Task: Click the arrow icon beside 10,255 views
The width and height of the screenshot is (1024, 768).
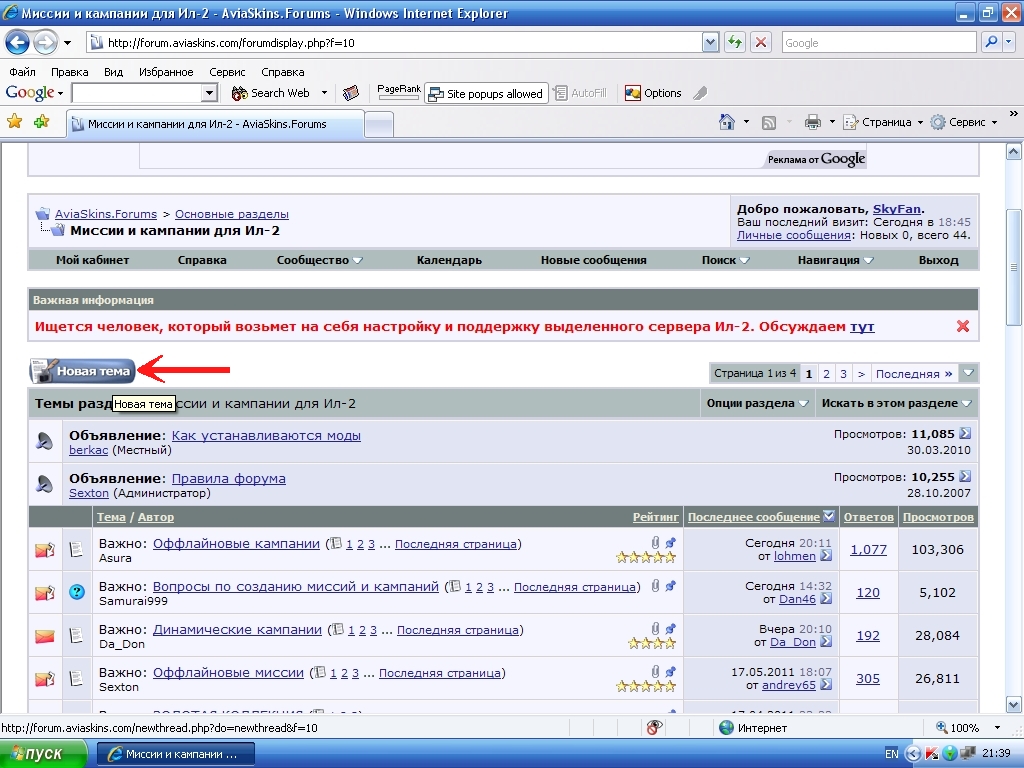Action: (965, 477)
